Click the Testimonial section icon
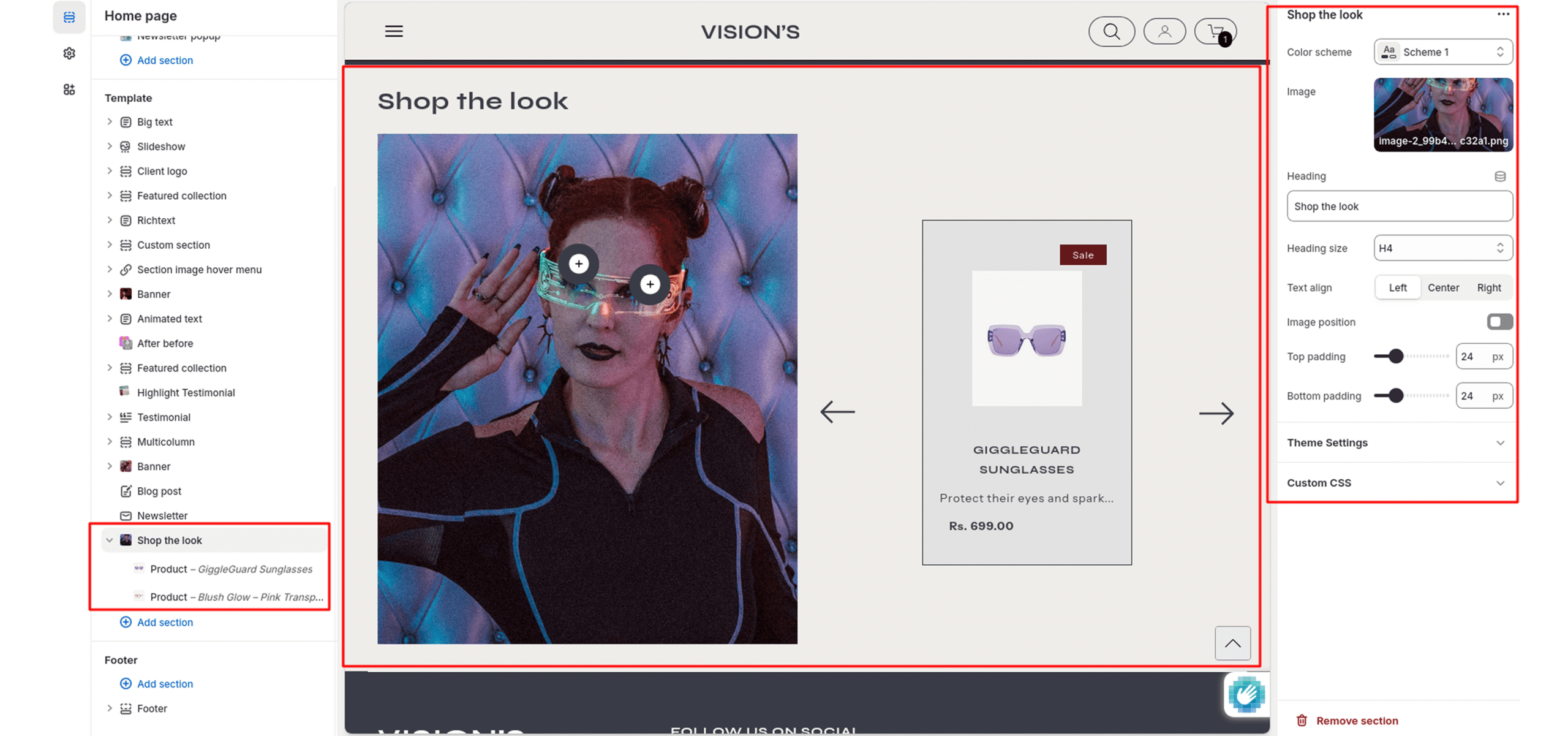 point(125,417)
